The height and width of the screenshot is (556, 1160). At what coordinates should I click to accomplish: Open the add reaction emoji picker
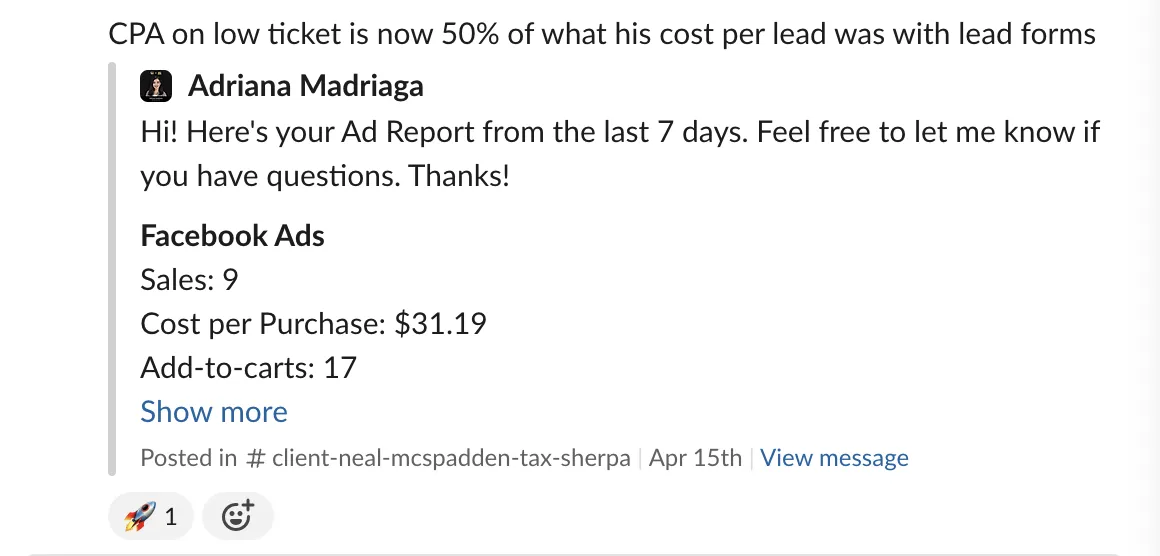pos(237,516)
